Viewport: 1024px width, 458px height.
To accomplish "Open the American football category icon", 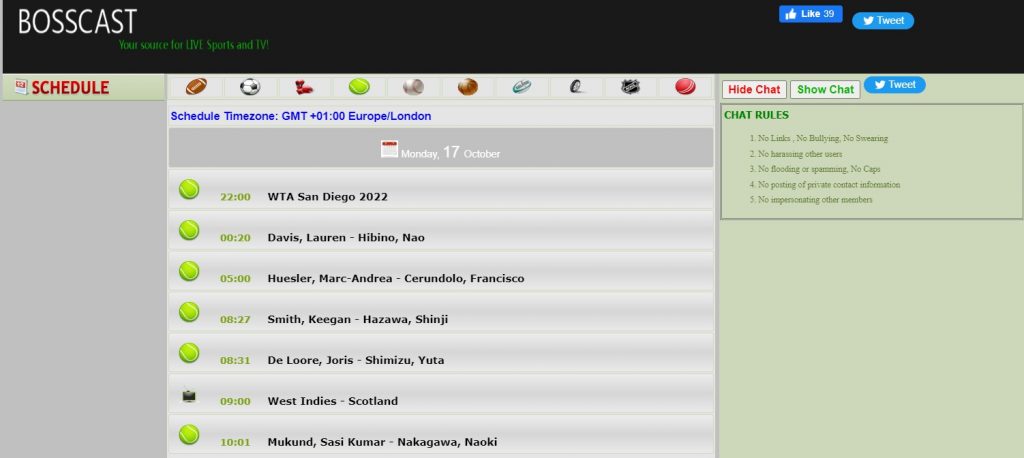I will [196, 87].
